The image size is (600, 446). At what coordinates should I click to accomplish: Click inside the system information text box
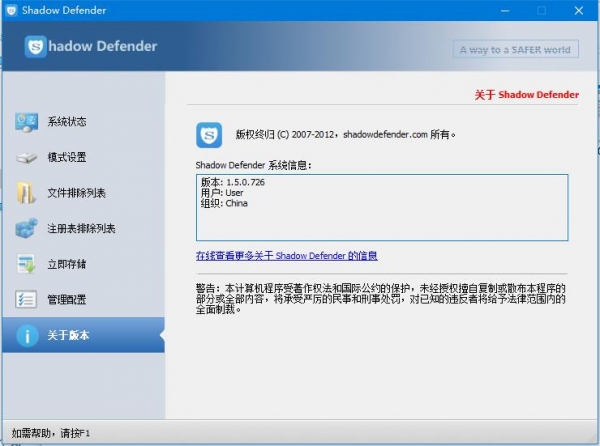(x=382, y=208)
